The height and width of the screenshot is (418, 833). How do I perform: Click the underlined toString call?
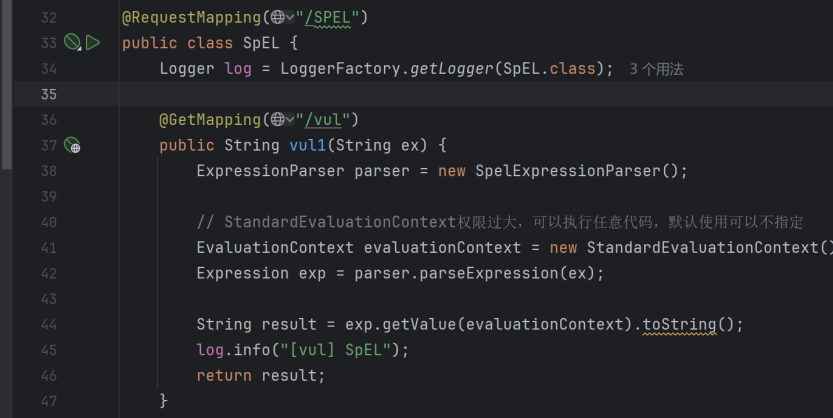tap(678, 324)
